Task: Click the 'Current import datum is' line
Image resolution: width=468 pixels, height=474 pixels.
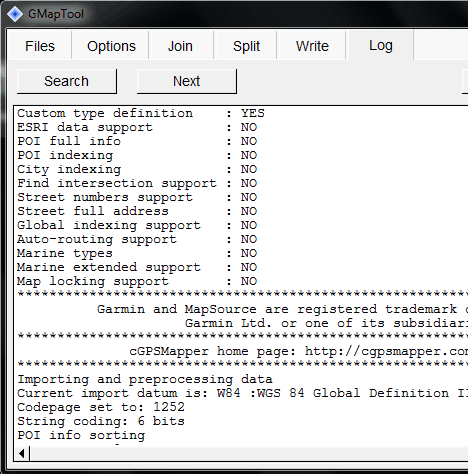Action: click(x=242, y=393)
